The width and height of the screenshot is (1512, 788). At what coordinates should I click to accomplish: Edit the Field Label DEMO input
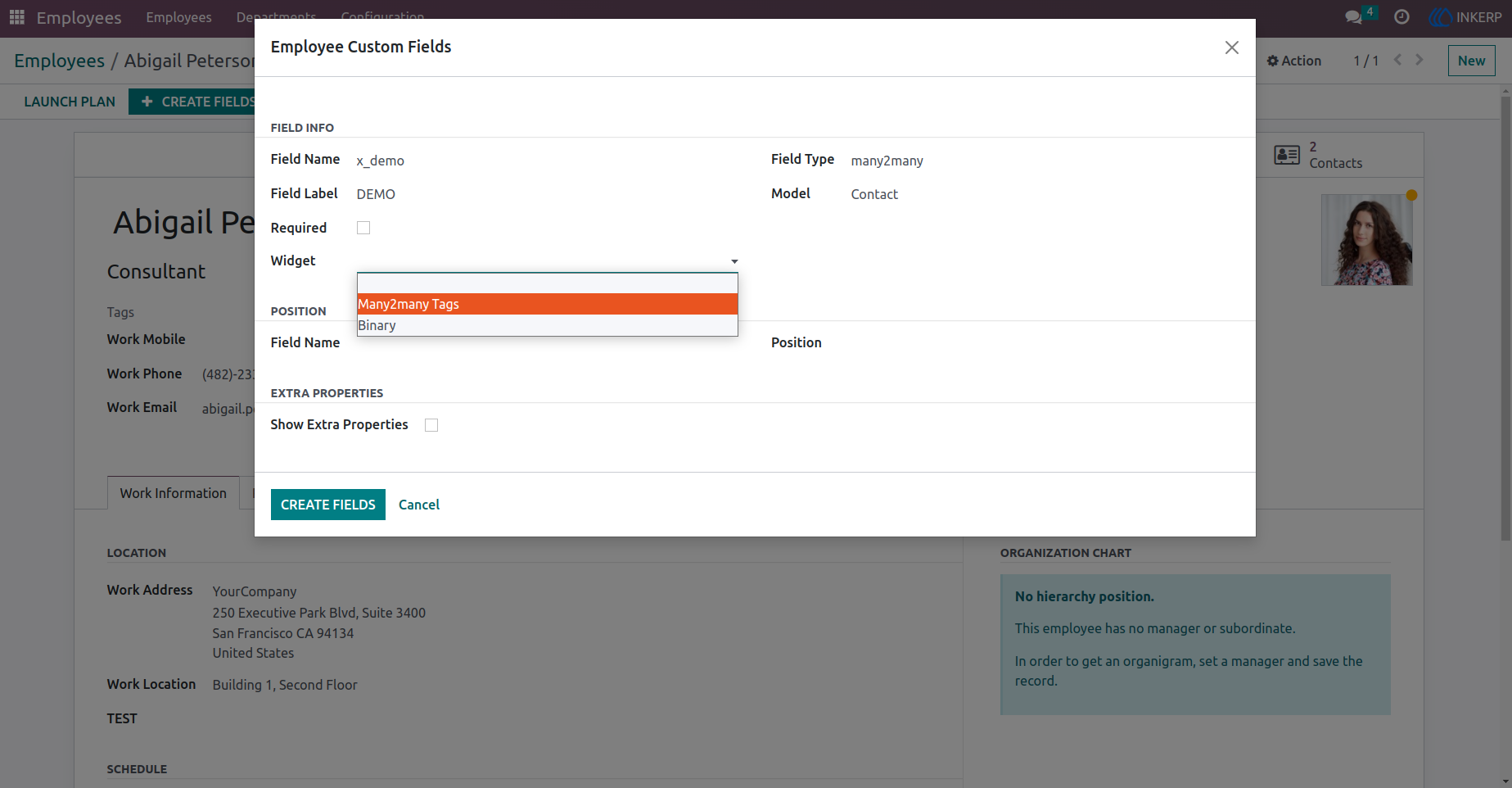point(548,194)
